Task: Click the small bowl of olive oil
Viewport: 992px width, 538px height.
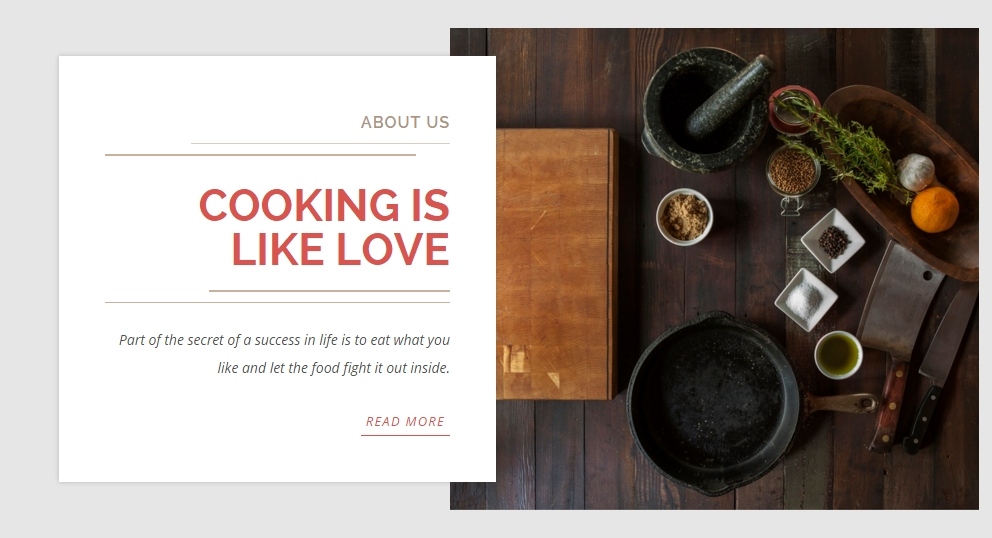Action: pyautogui.click(x=838, y=355)
